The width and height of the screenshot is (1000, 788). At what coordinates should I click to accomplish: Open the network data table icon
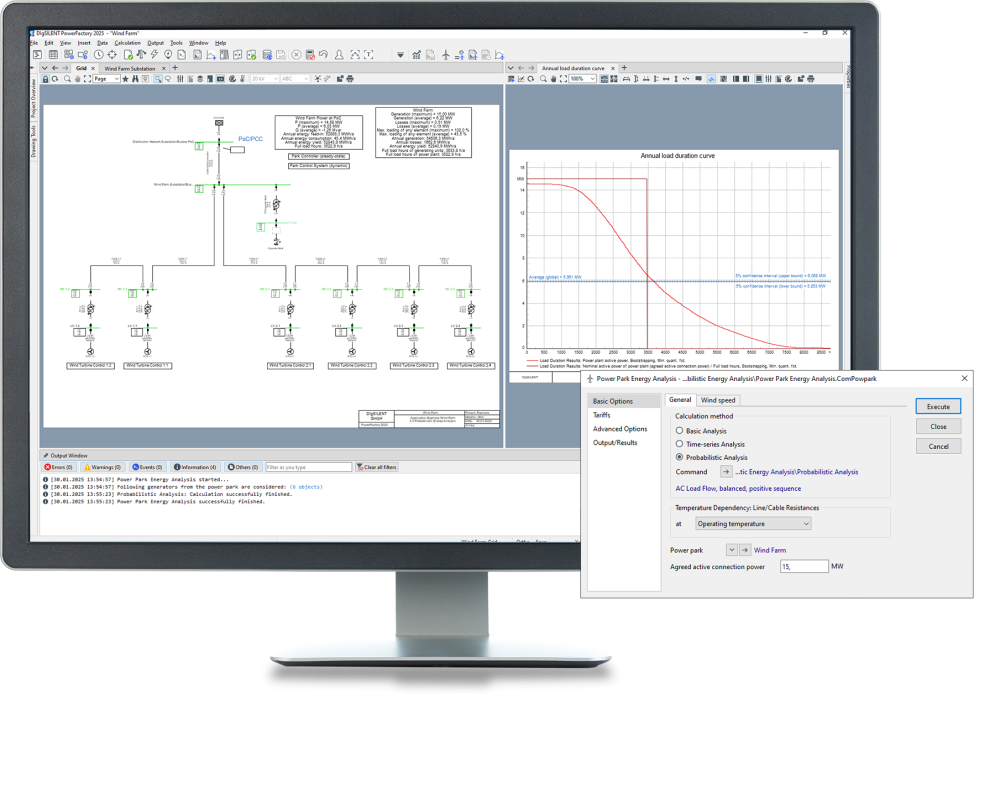point(53,55)
